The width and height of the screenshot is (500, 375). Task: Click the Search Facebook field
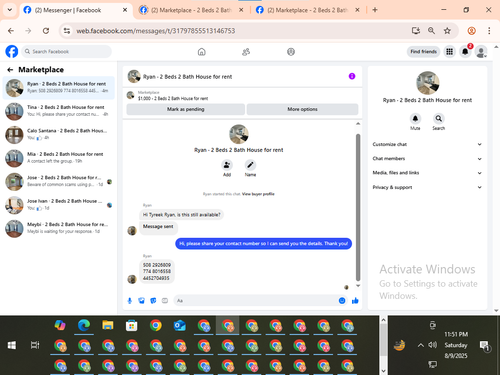[x=67, y=52]
